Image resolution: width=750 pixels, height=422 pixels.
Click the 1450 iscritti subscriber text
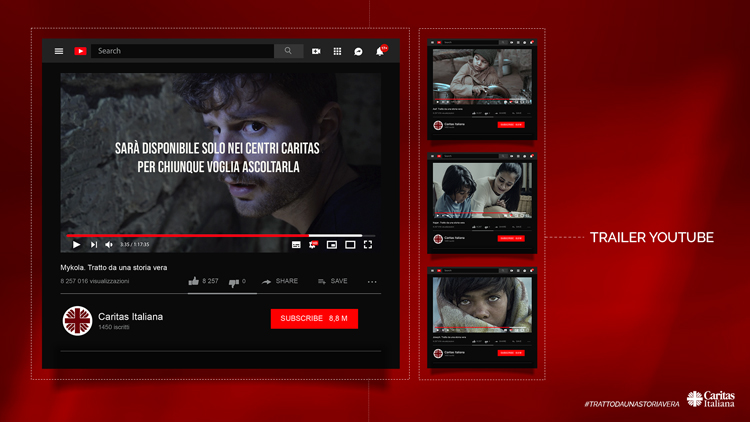click(114, 327)
